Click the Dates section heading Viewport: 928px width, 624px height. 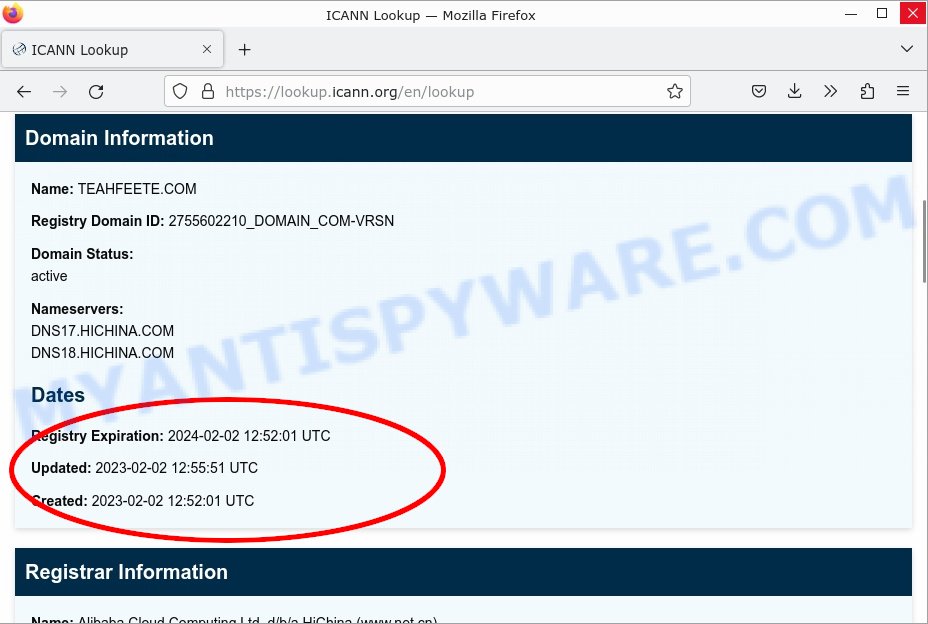(58, 395)
